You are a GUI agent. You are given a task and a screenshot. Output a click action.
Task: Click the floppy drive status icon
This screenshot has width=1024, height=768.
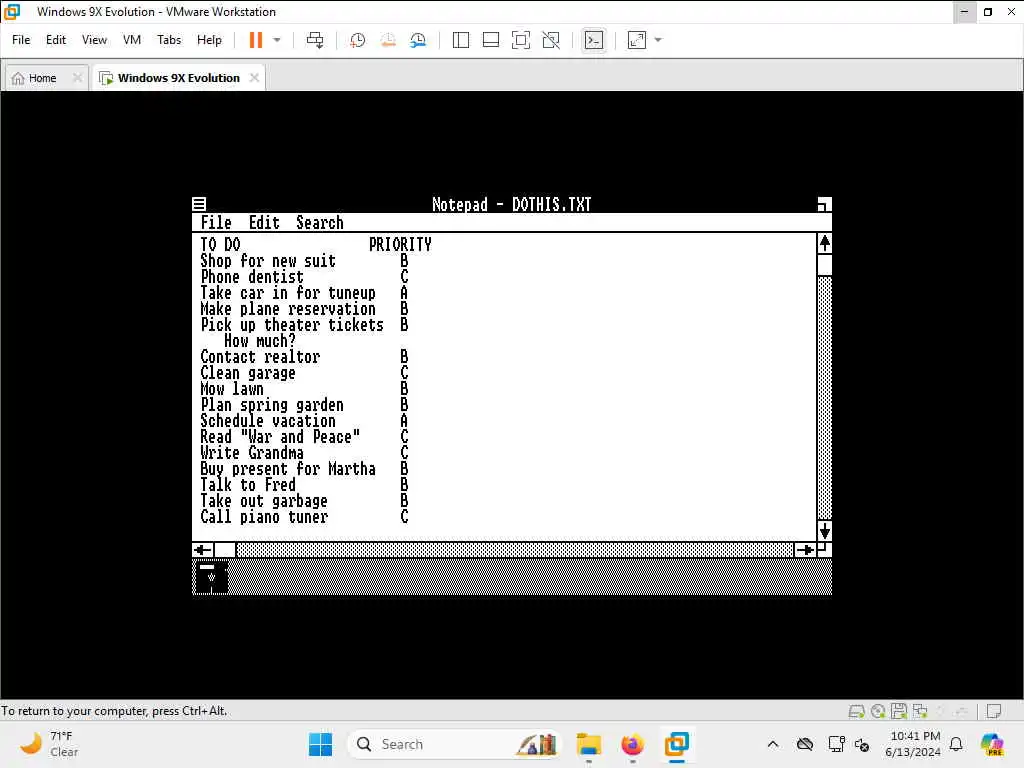pos(899,711)
